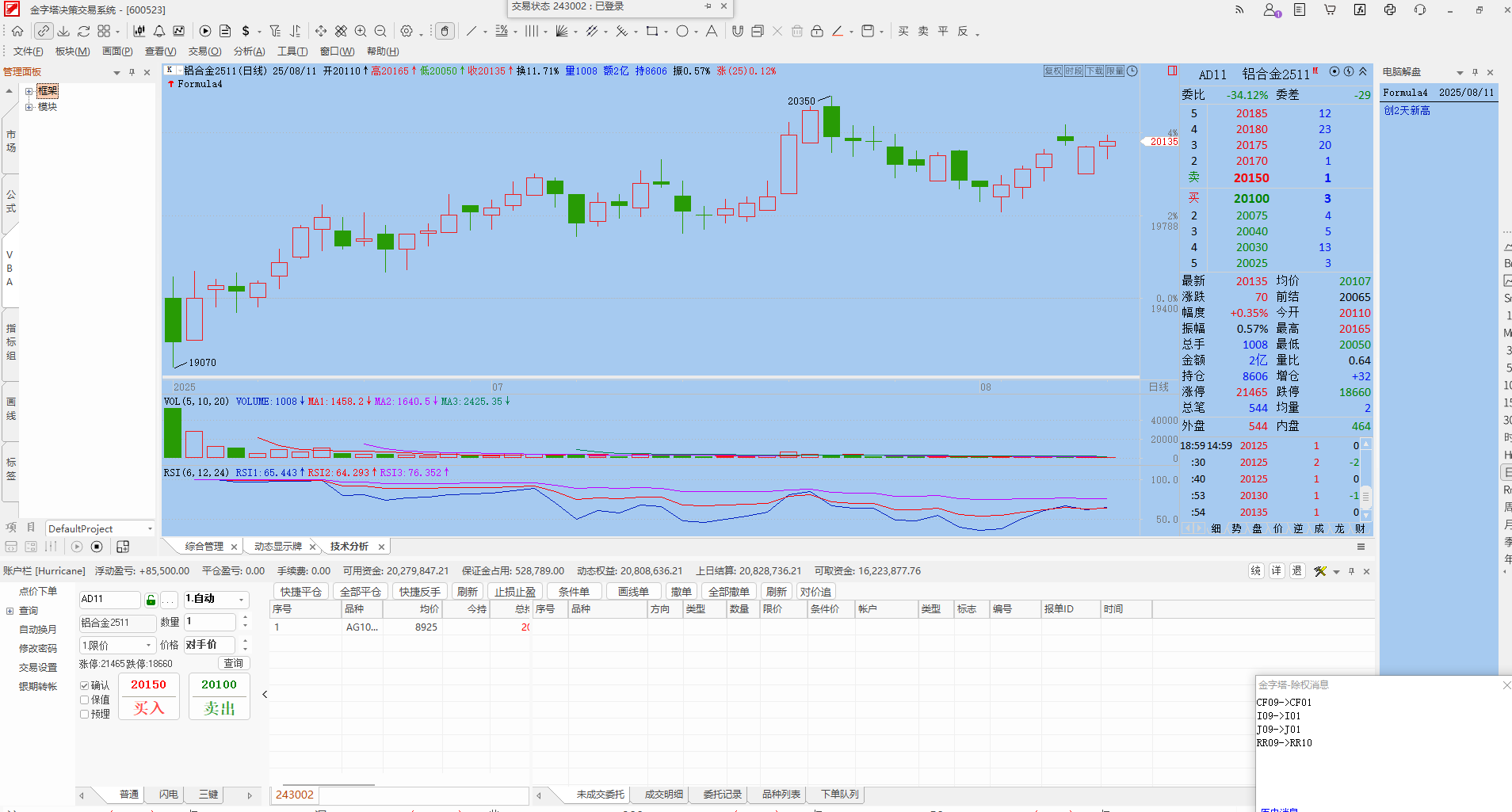Click the zoom in magnifier icon
1512x812 pixels.
coord(361,31)
